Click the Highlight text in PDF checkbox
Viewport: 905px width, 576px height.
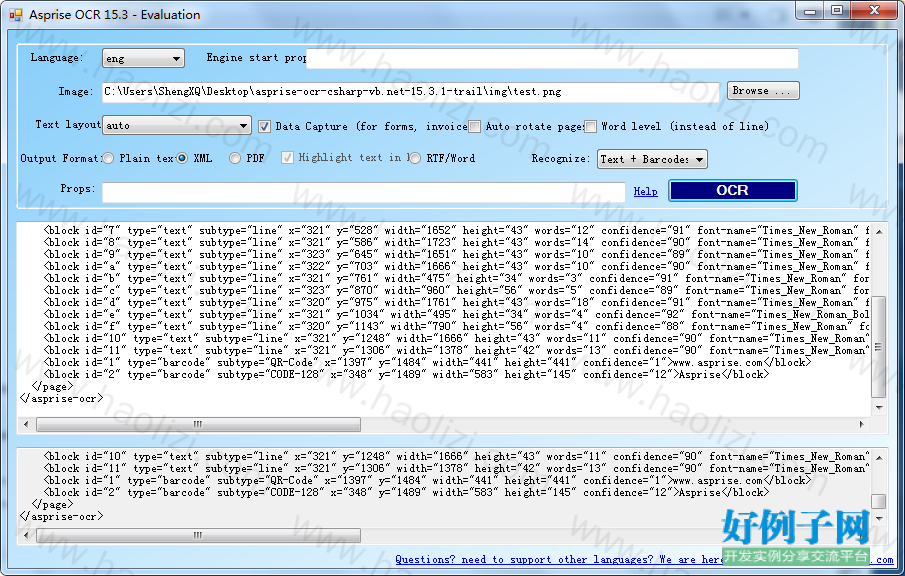click(287, 158)
